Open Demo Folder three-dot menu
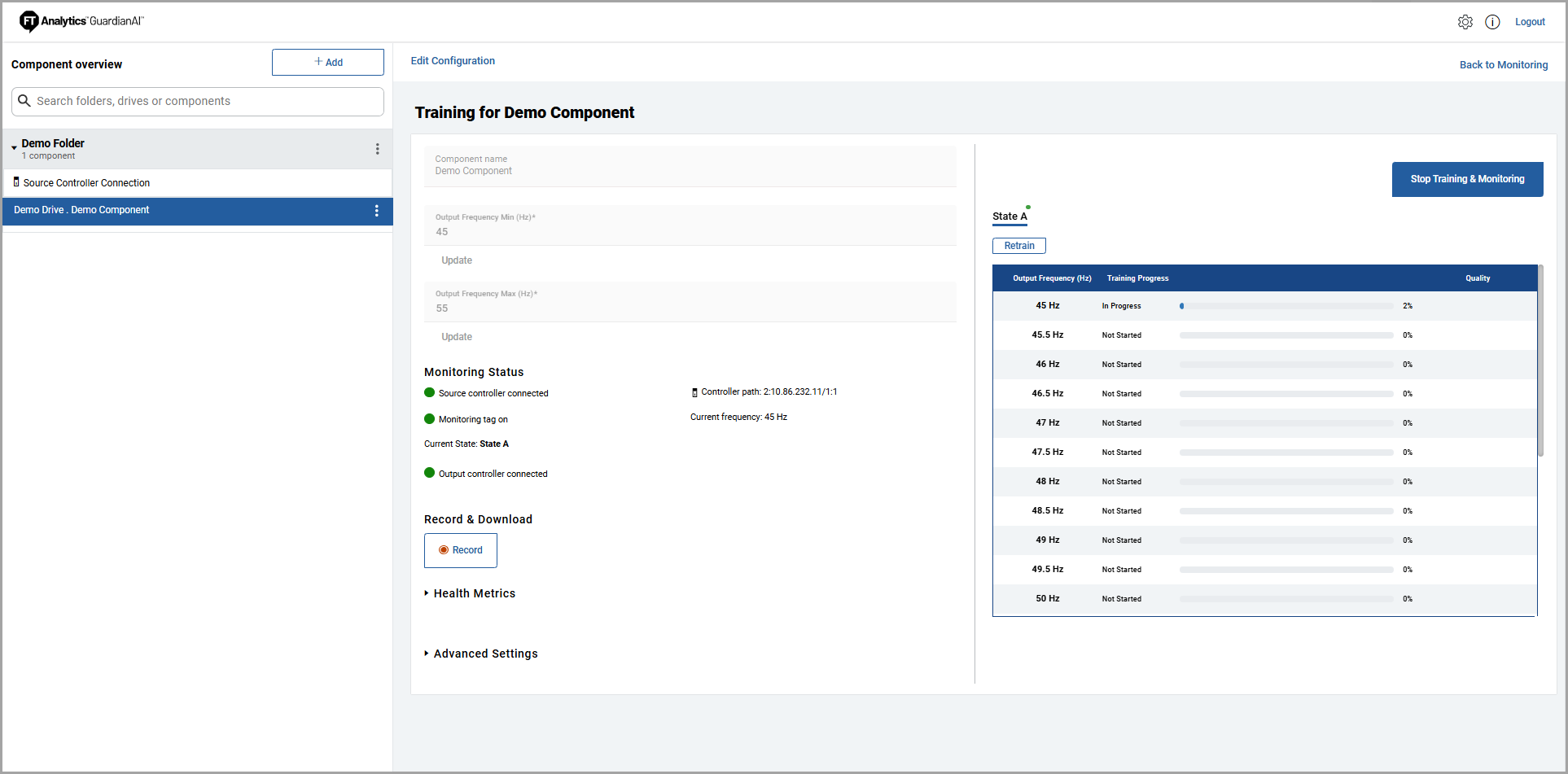1568x774 pixels. pos(377,149)
